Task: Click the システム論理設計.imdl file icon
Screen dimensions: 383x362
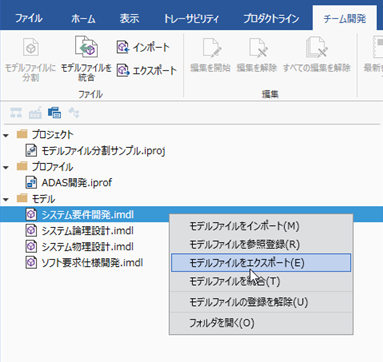Action: tap(31, 231)
